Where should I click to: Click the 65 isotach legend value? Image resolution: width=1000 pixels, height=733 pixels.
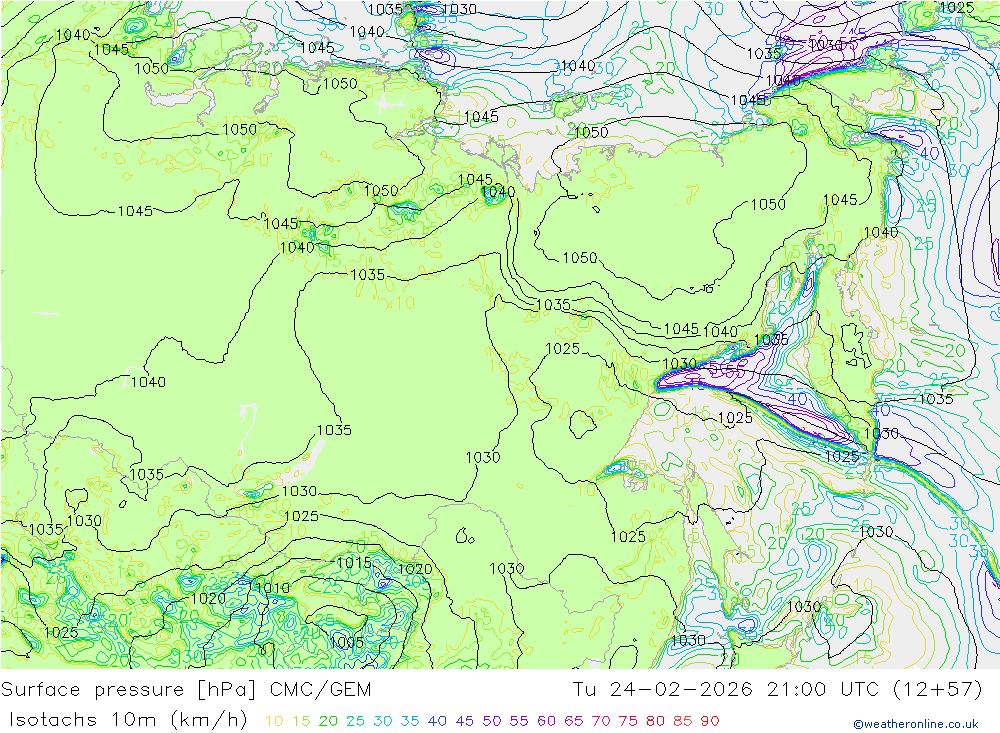[574, 721]
